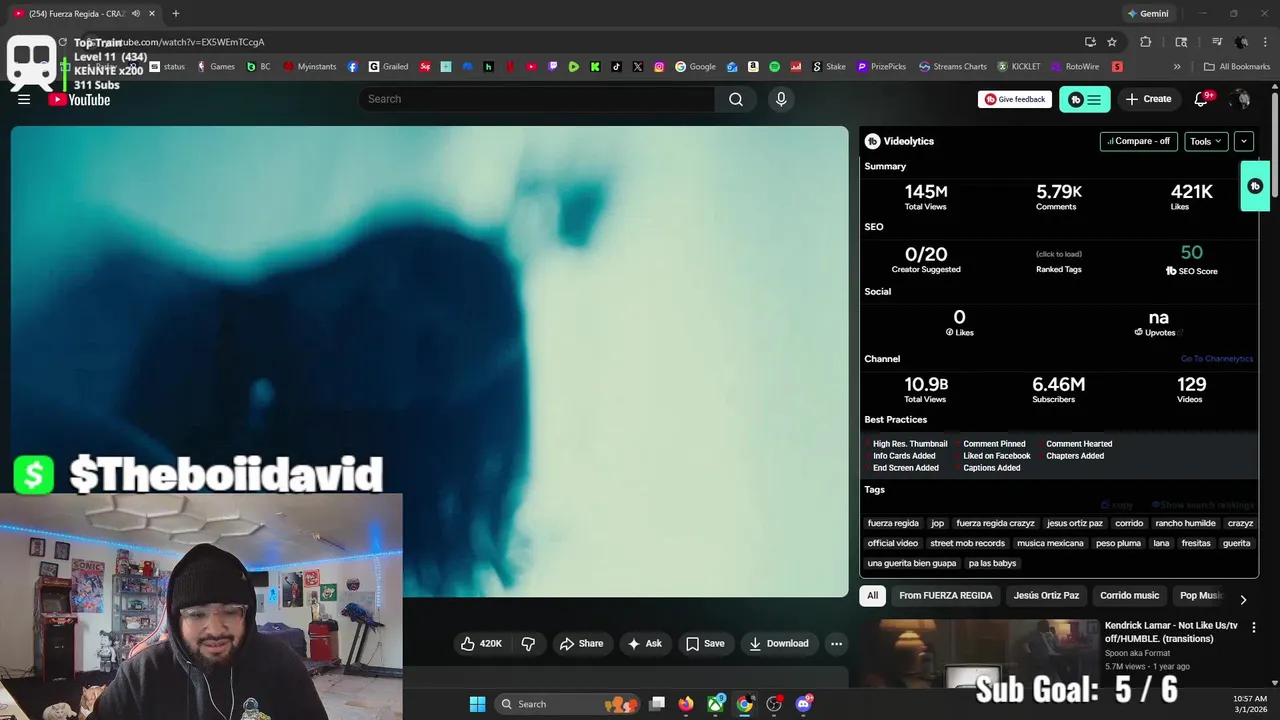
Task: Open the Grailed bookmark
Action: pyautogui.click(x=389, y=67)
